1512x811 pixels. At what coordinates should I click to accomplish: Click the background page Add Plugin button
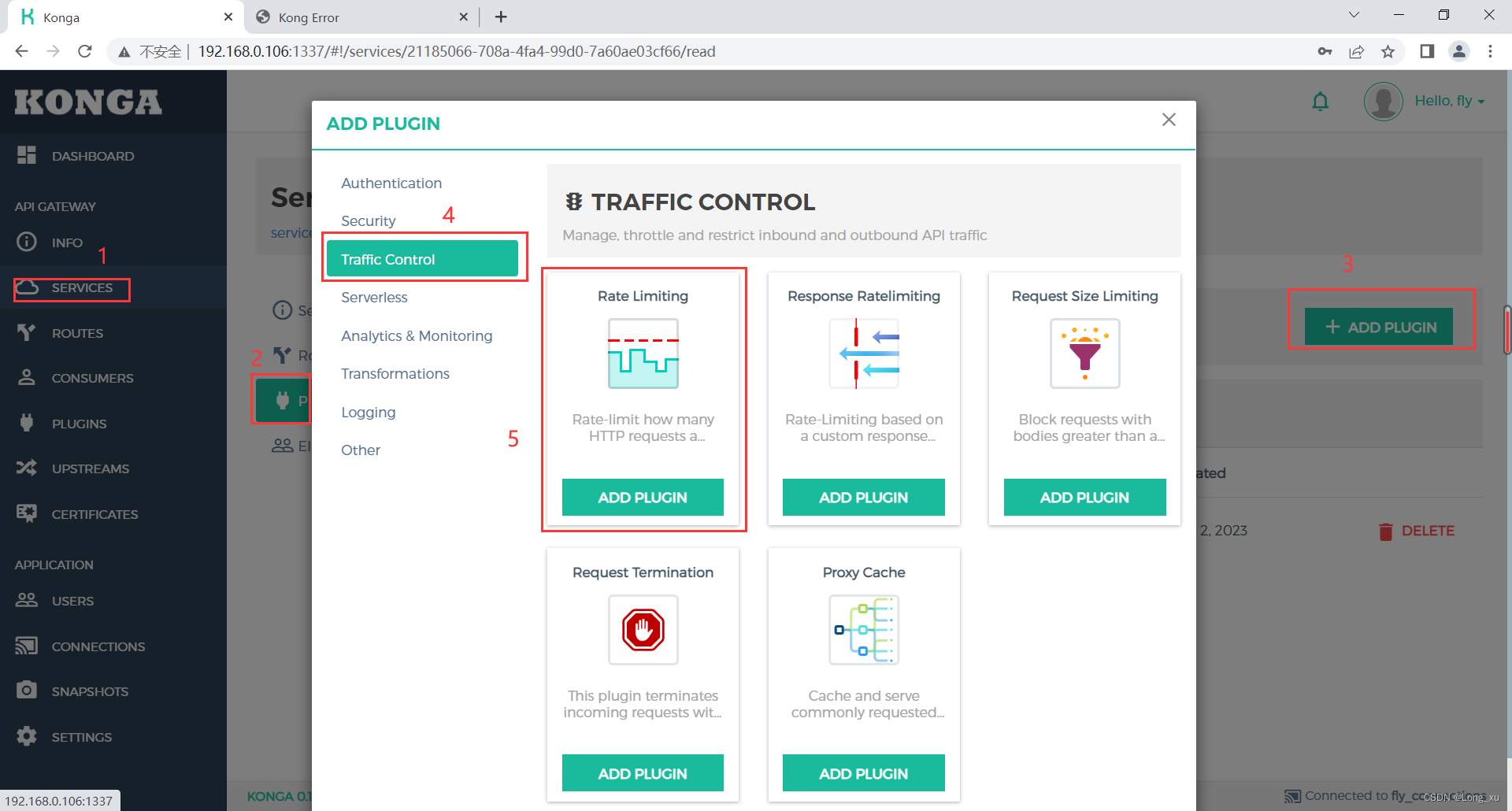(x=1379, y=327)
